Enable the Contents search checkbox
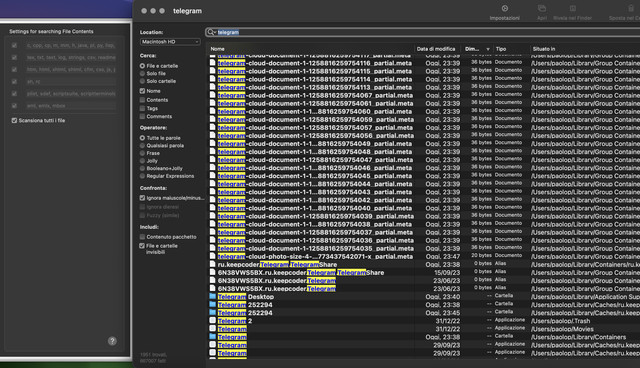The width and height of the screenshot is (640, 368). pyautogui.click(x=142, y=100)
